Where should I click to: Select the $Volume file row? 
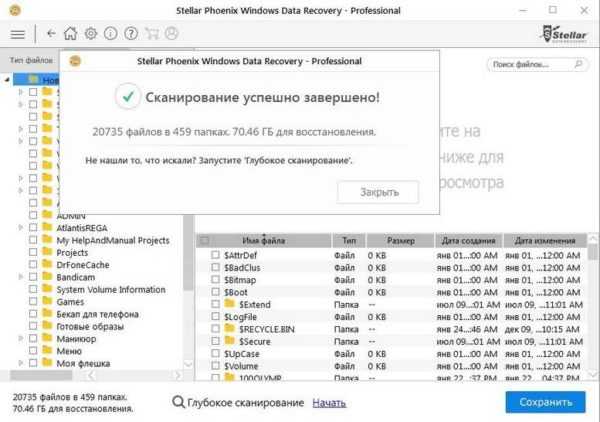point(391,366)
